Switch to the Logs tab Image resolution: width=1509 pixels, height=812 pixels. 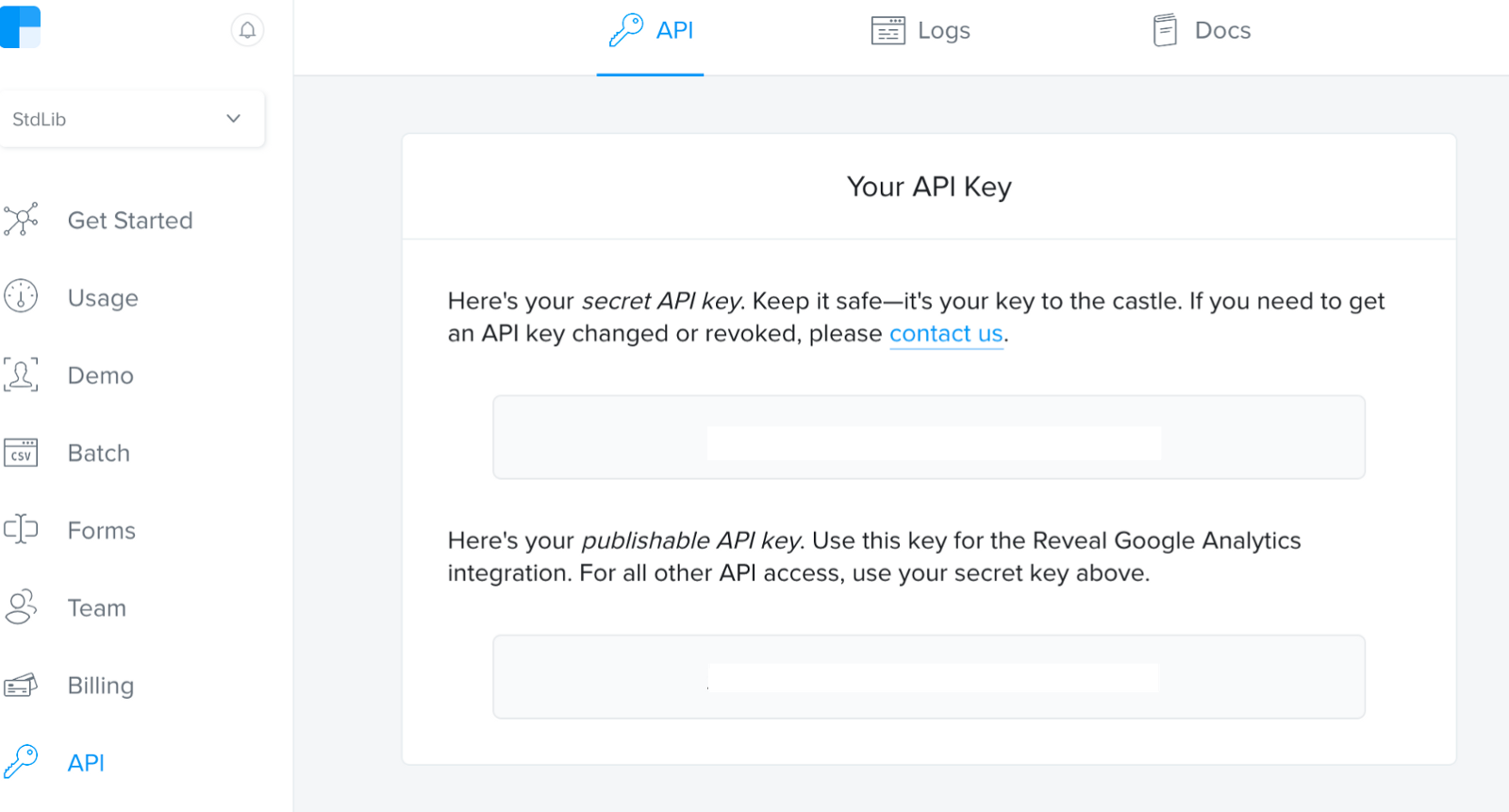921,30
